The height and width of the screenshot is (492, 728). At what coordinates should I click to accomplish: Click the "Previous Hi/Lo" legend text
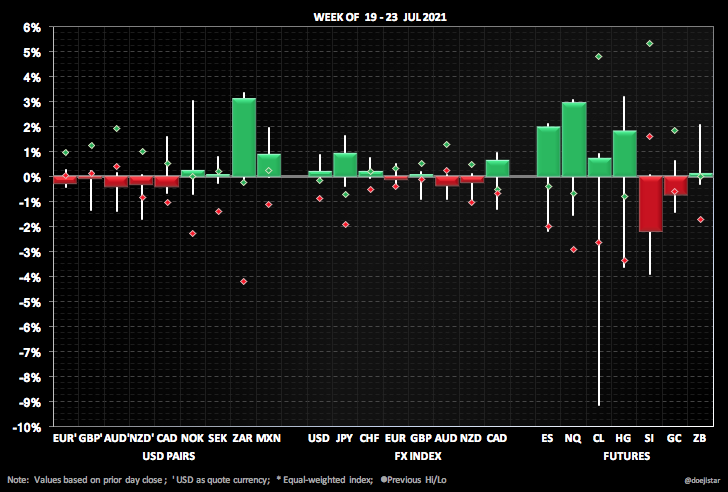[x=416, y=480]
